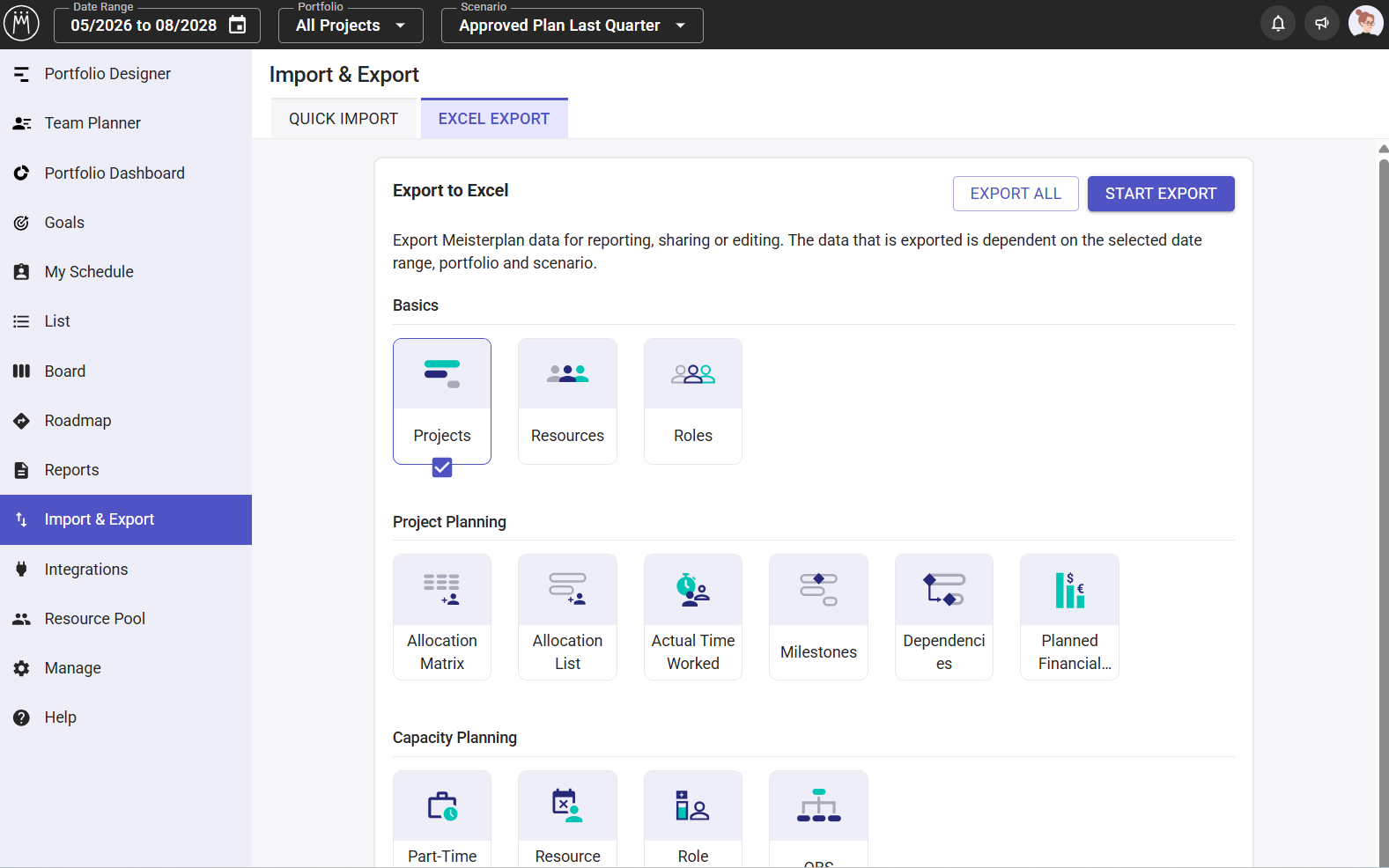Open My Schedule
The width and height of the screenshot is (1389, 868).
click(126, 272)
